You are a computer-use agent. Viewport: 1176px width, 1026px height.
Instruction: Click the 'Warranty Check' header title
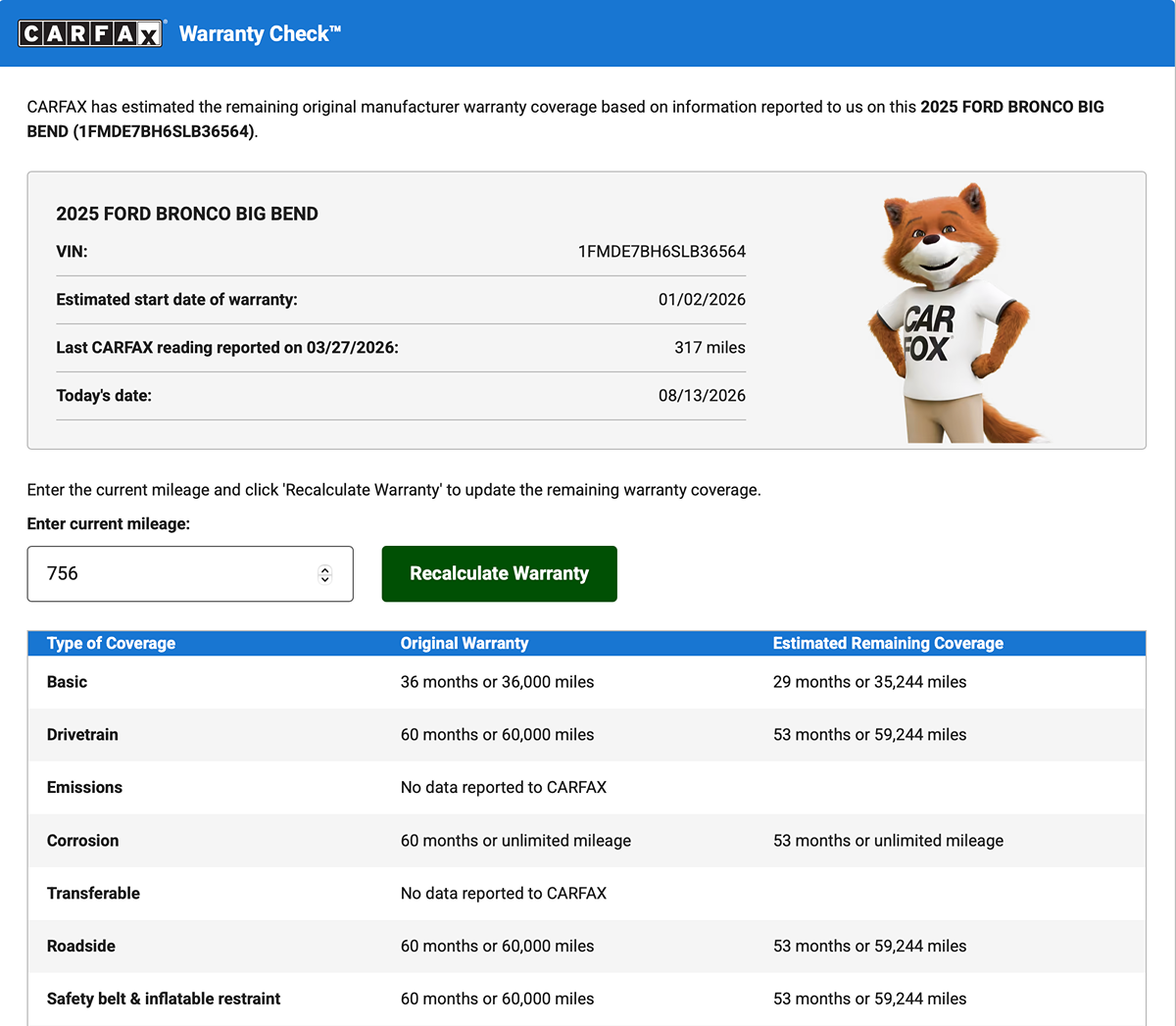[260, 33]
